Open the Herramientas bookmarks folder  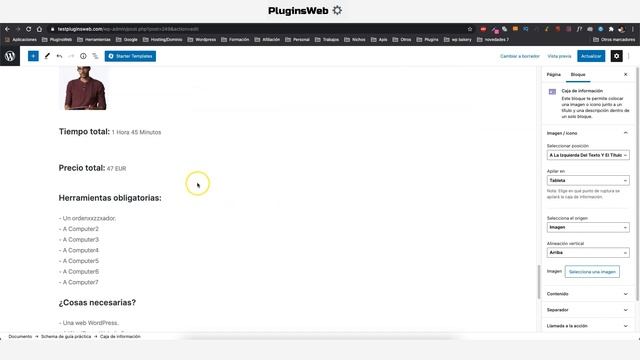(93, 40)
